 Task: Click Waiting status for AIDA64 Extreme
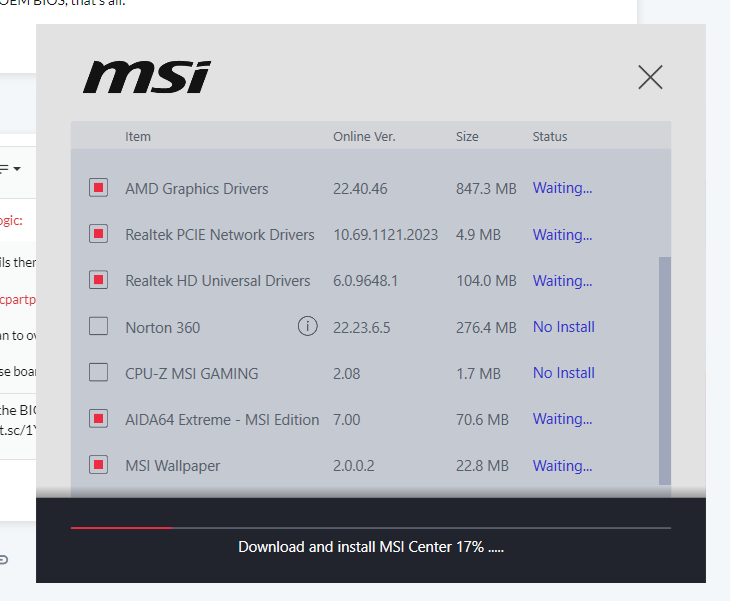click(x=562, y=419)
